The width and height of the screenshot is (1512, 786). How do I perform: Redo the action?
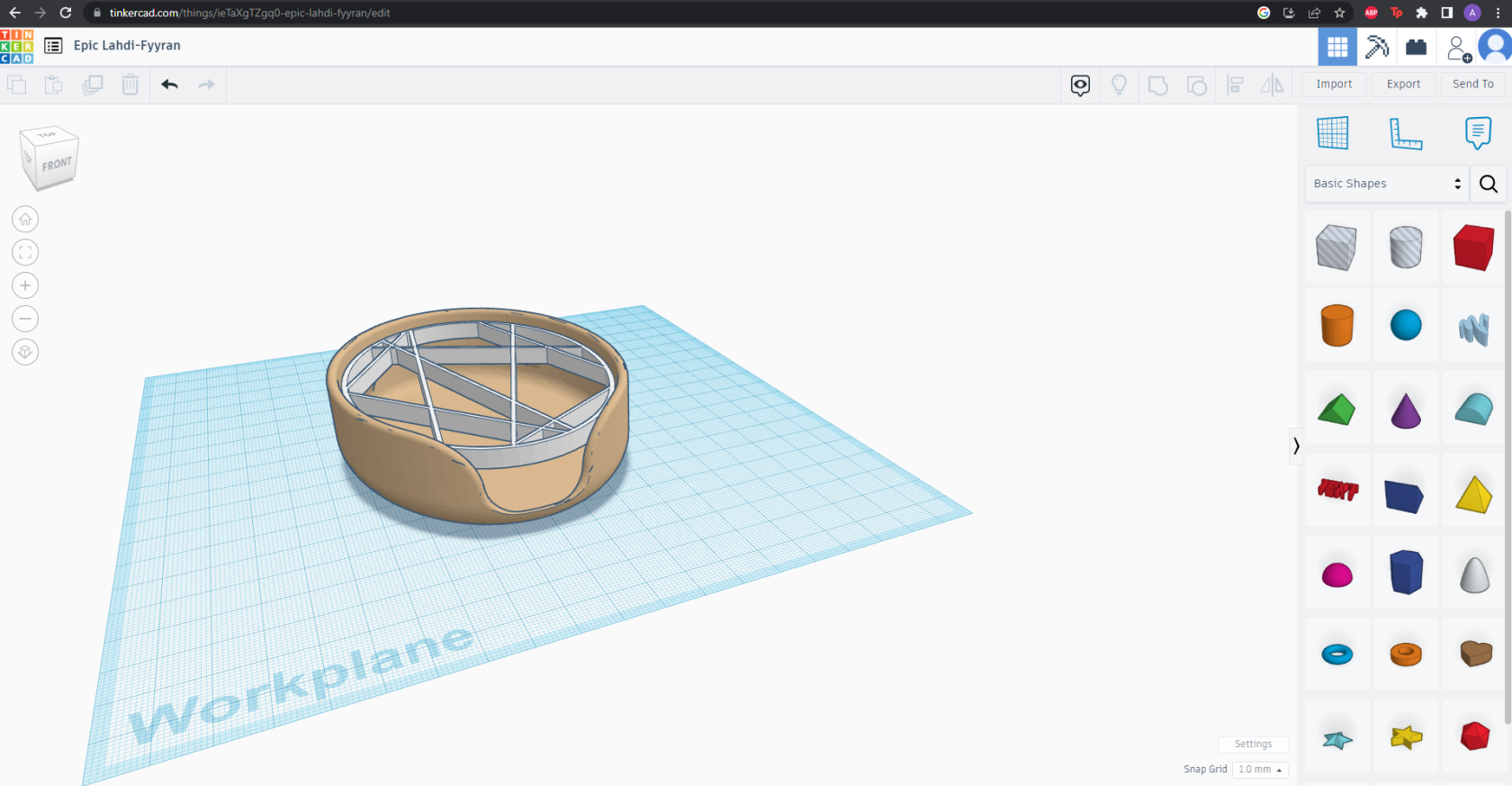[206, 85]
